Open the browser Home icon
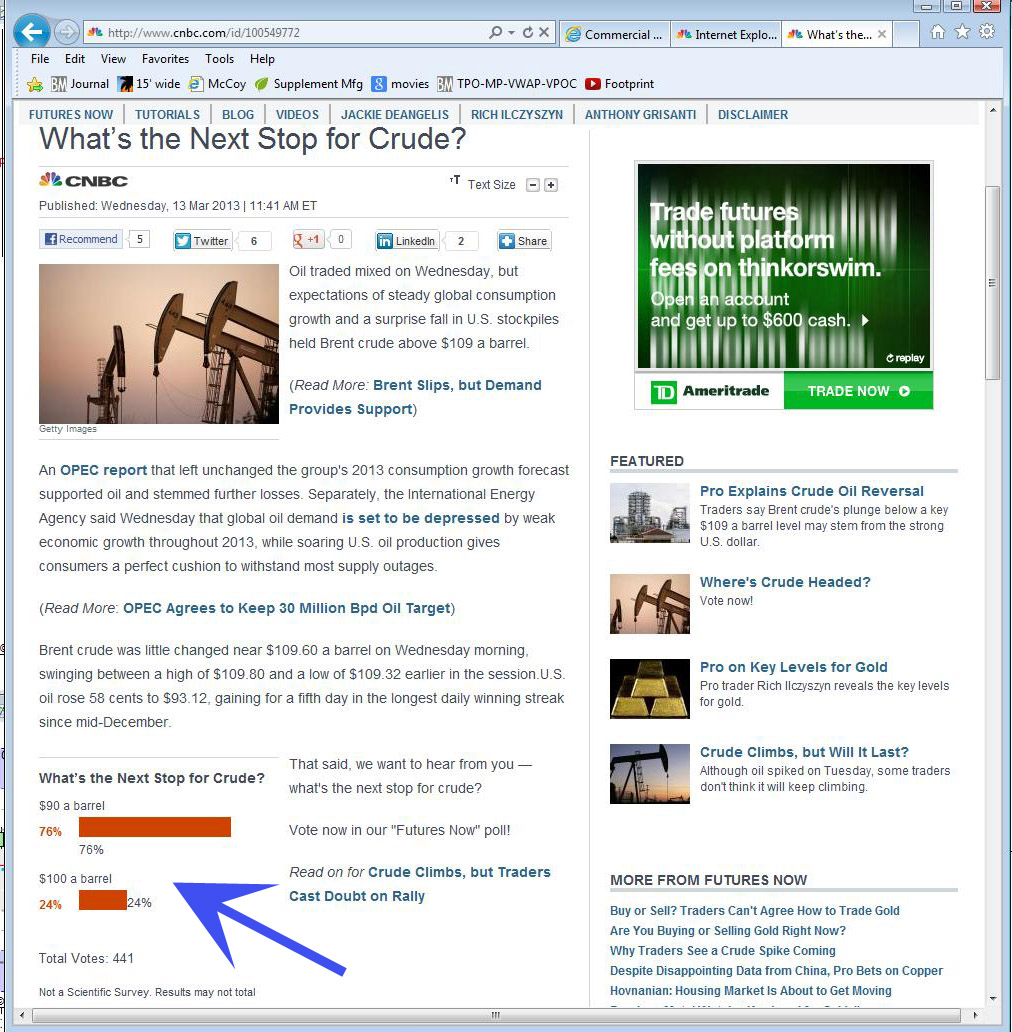The image size is (1012, 1032). click(x=938, y=32)
